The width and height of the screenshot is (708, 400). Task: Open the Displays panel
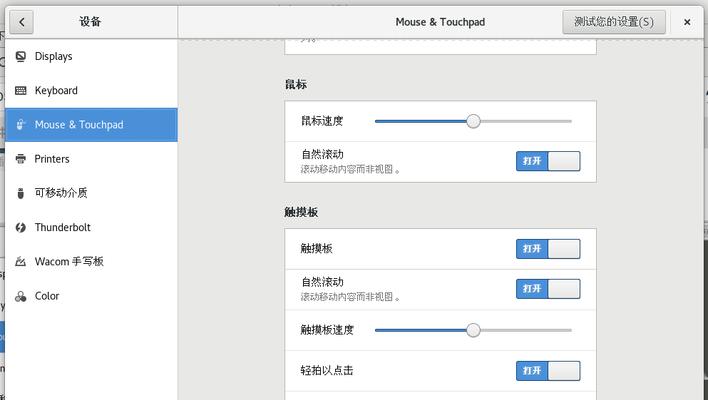(x=91, y=56)
